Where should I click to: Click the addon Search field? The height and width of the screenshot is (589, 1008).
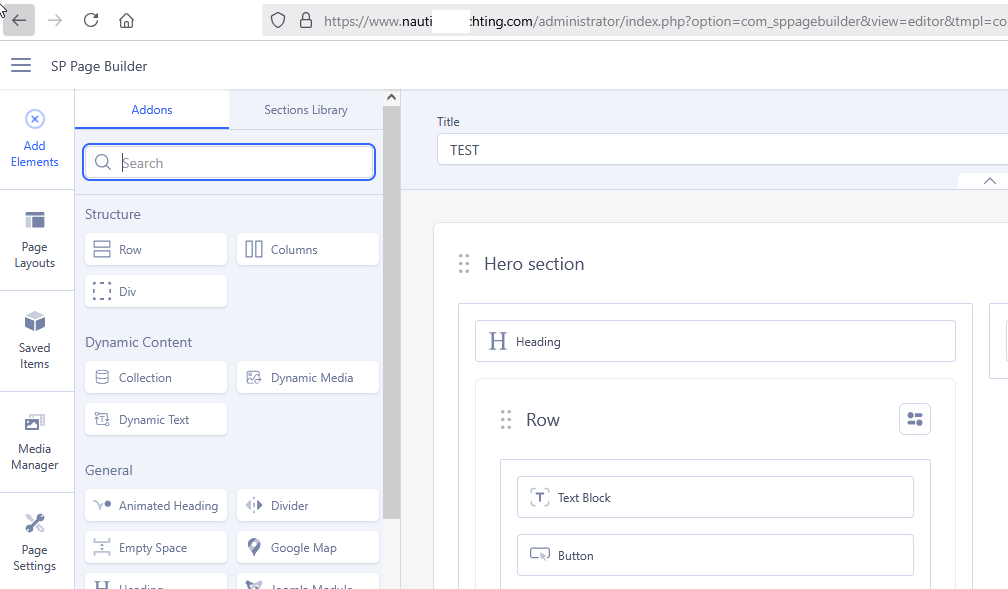coord(240,163)
